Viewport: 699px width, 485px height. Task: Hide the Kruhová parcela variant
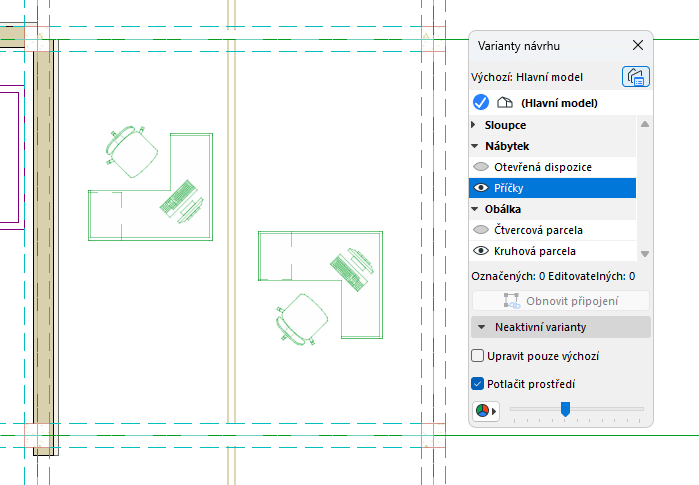(x=481, y=251)
